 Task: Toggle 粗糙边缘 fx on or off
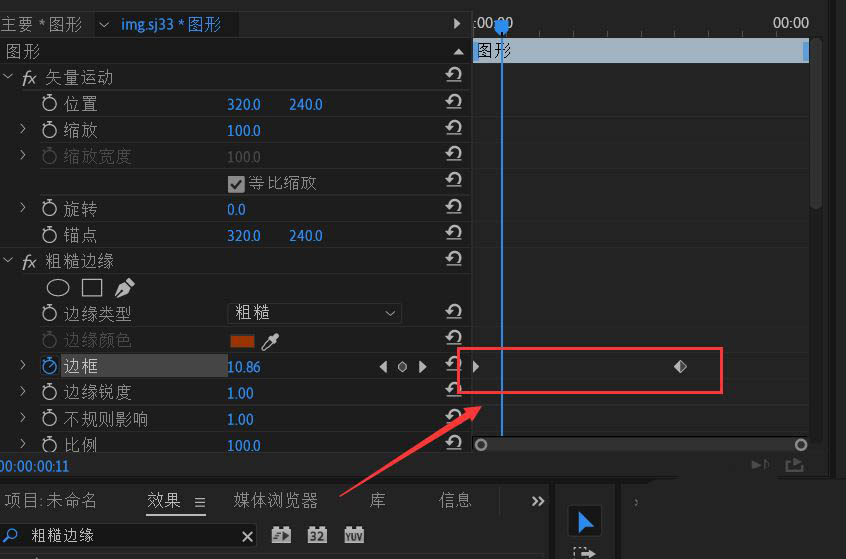(29, 262)
